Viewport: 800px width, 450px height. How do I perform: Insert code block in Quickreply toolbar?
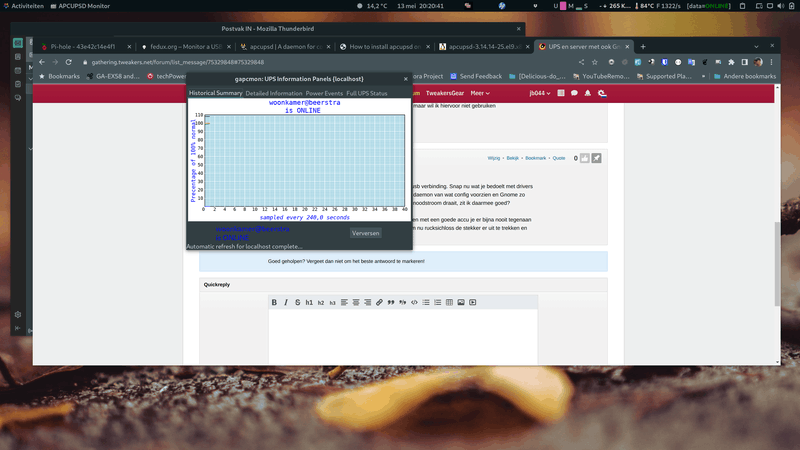click(414, 303)
